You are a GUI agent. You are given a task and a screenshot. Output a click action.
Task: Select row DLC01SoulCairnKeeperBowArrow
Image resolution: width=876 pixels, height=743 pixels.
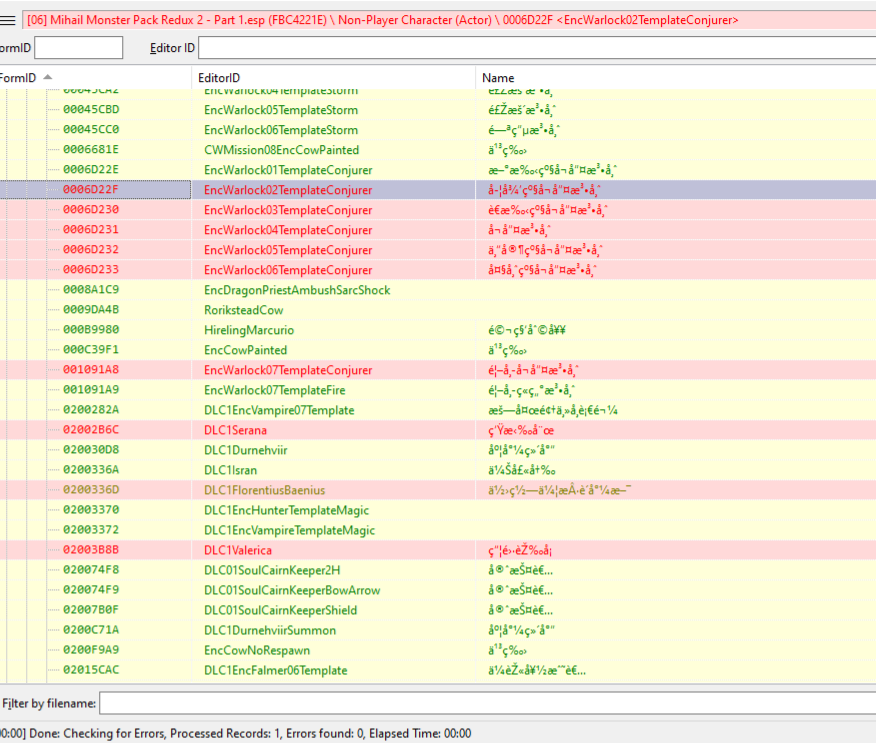tap(438, 590)
